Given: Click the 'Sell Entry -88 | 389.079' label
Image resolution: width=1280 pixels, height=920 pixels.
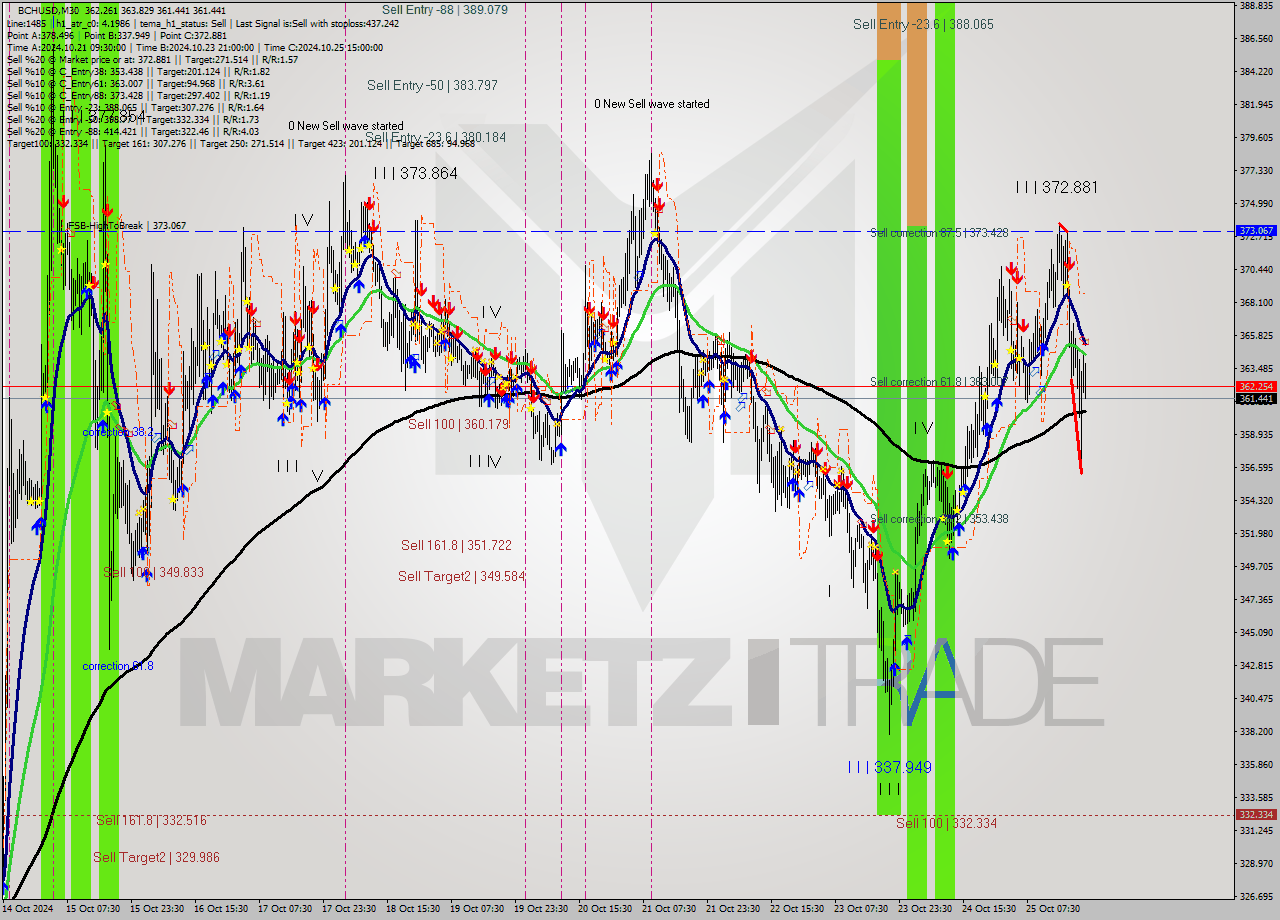Looking at the screenshot, I should pos(444,9).
